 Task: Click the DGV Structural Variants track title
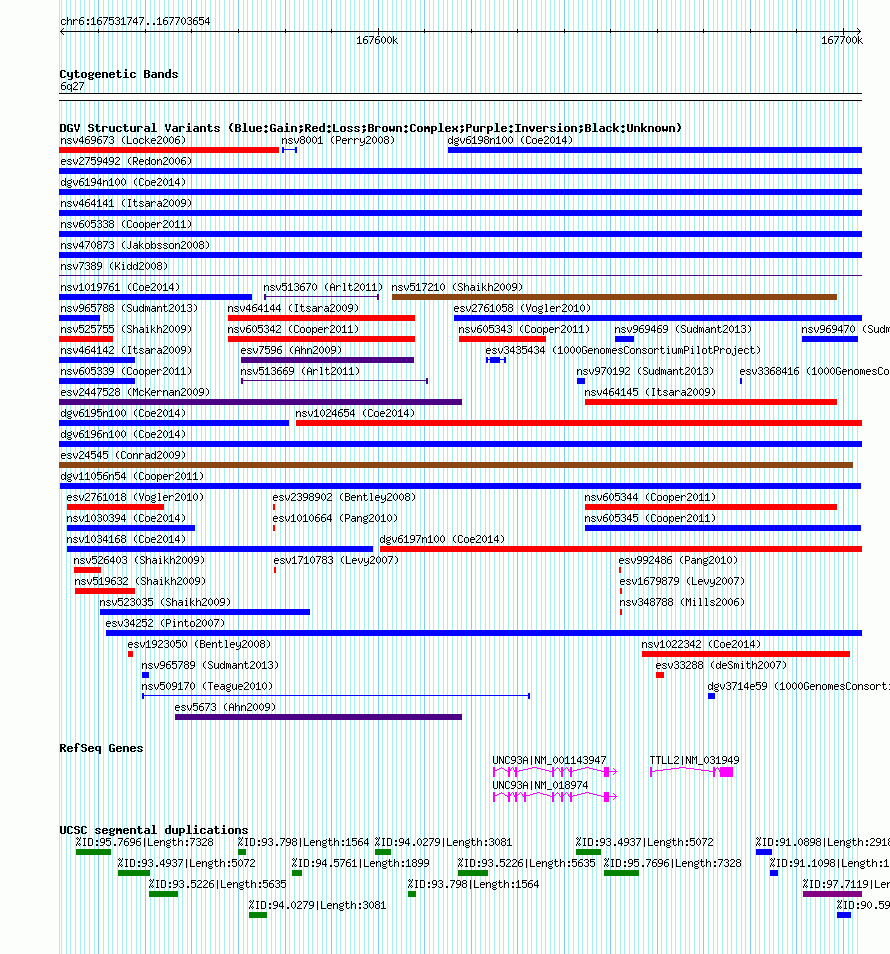370,128
